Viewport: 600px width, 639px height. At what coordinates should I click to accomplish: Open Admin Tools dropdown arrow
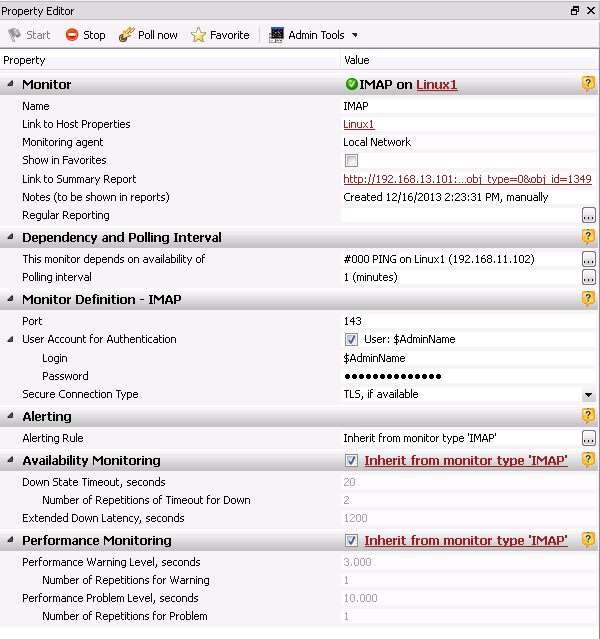(x=355, y=35)
